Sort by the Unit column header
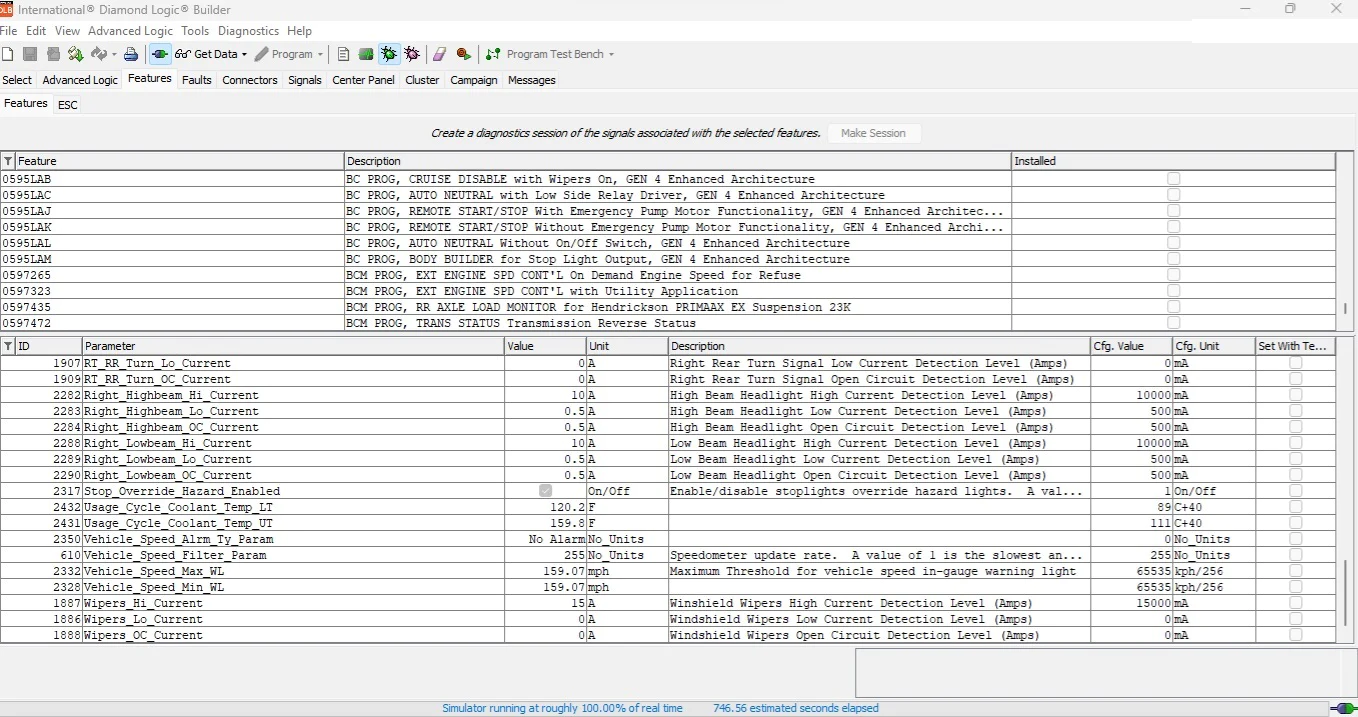 pos(627,346)
